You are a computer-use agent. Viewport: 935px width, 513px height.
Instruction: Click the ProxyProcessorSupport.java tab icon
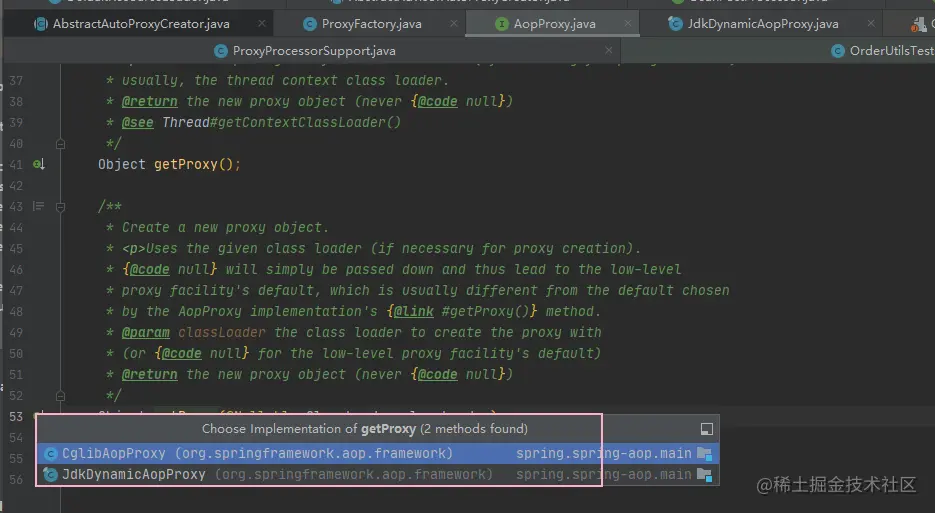click(221, 51)
